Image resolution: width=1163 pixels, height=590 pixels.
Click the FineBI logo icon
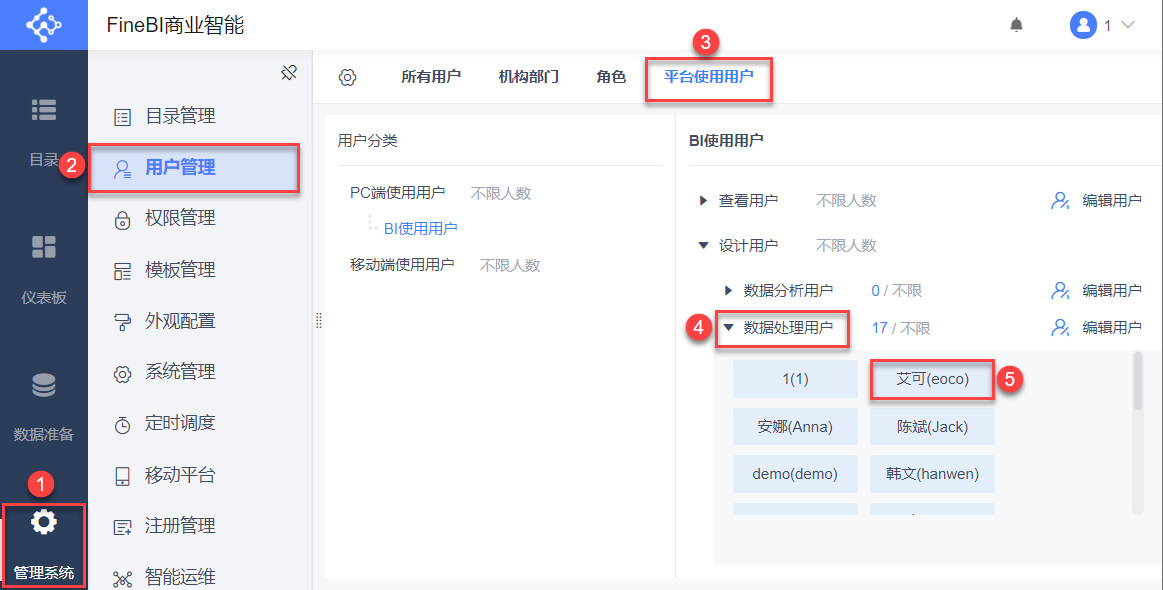pos(44,25)
